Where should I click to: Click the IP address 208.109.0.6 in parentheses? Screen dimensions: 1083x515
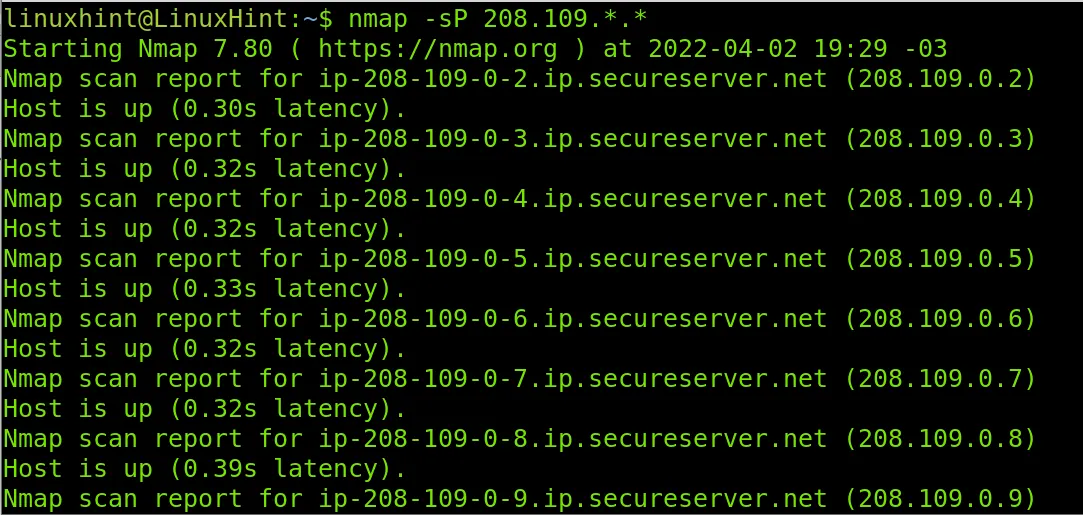click(941, 318)
